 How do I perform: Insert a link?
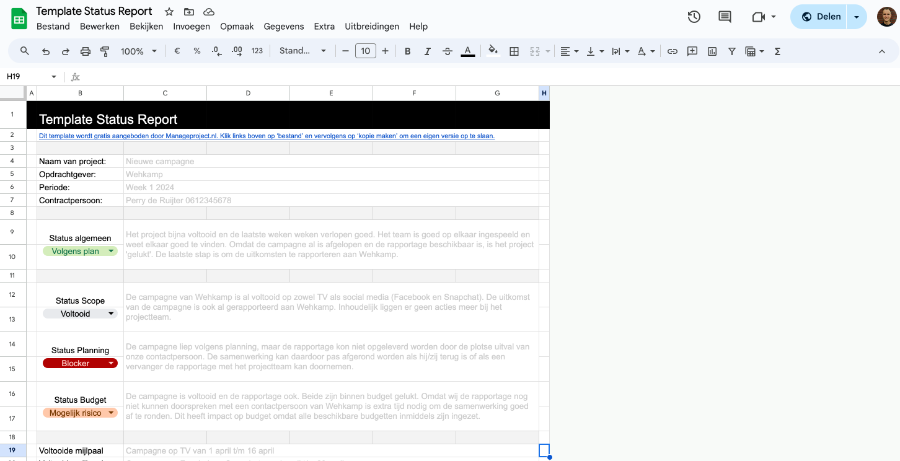[672, 51]
